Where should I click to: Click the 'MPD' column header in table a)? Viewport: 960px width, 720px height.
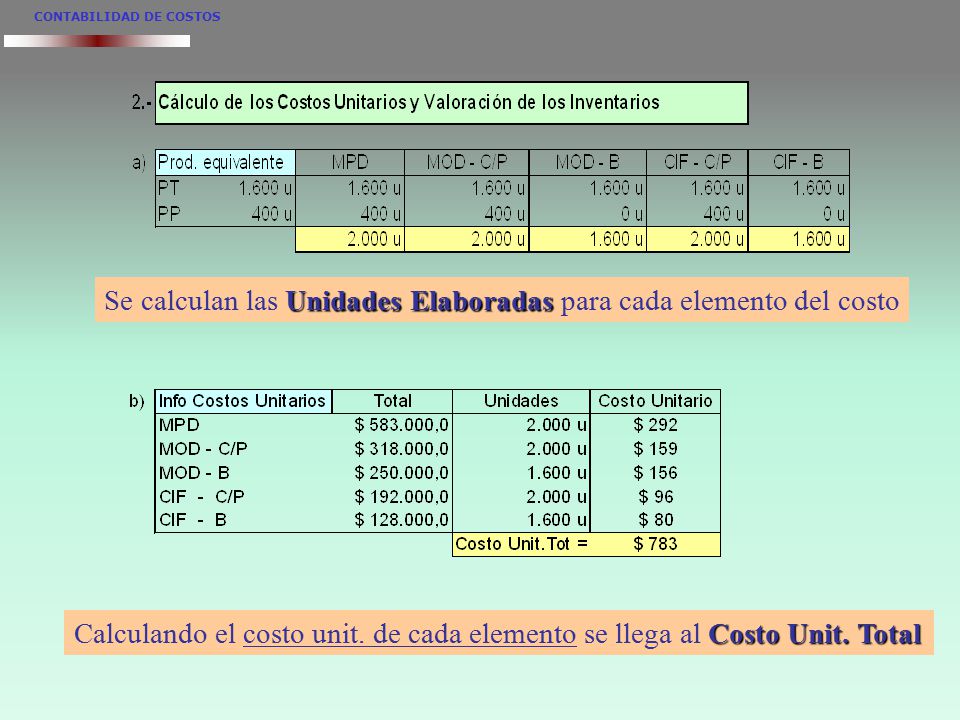pyautogui.click(x=350, y=162)
